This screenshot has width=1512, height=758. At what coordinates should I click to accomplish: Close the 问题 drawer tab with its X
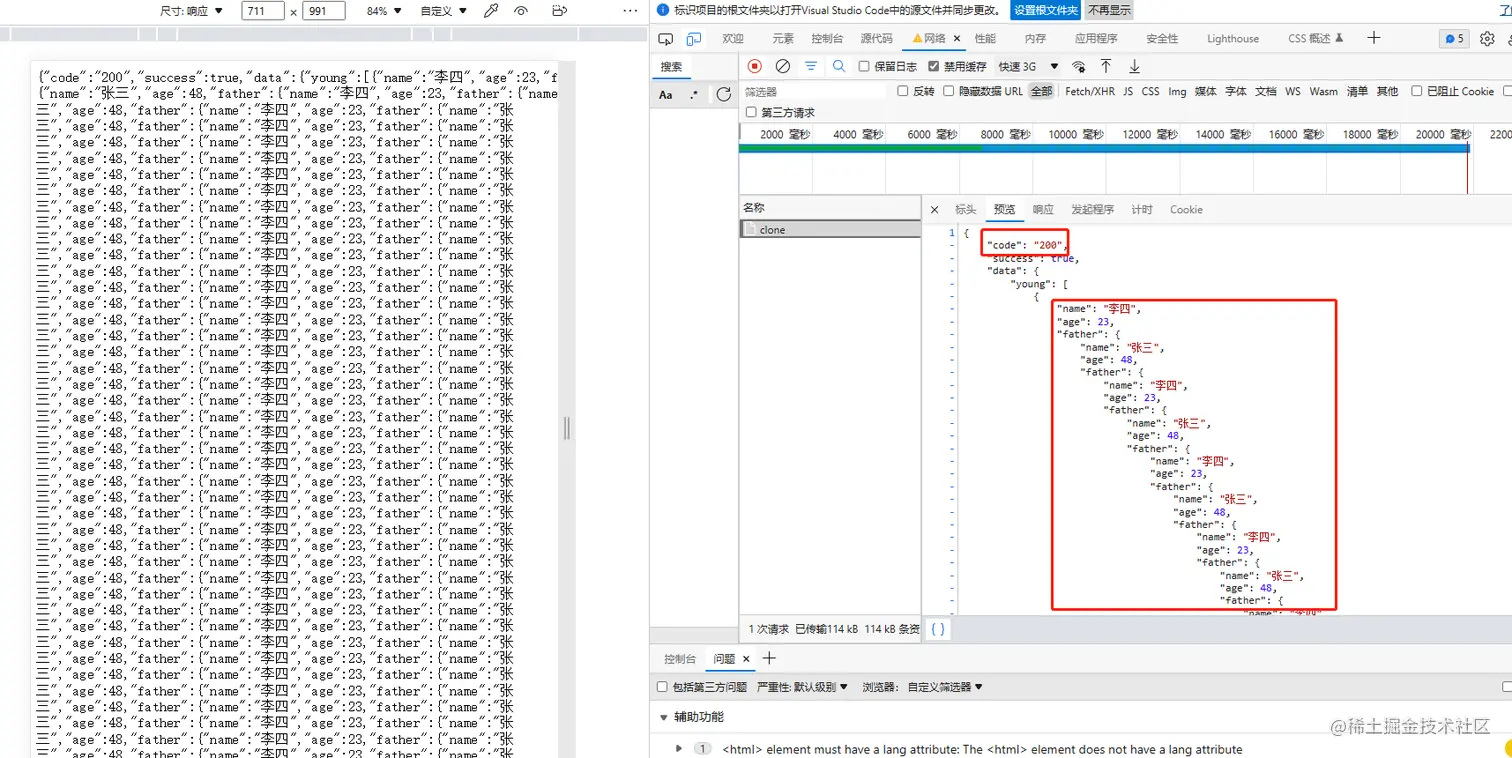click(x=746, y=659)
